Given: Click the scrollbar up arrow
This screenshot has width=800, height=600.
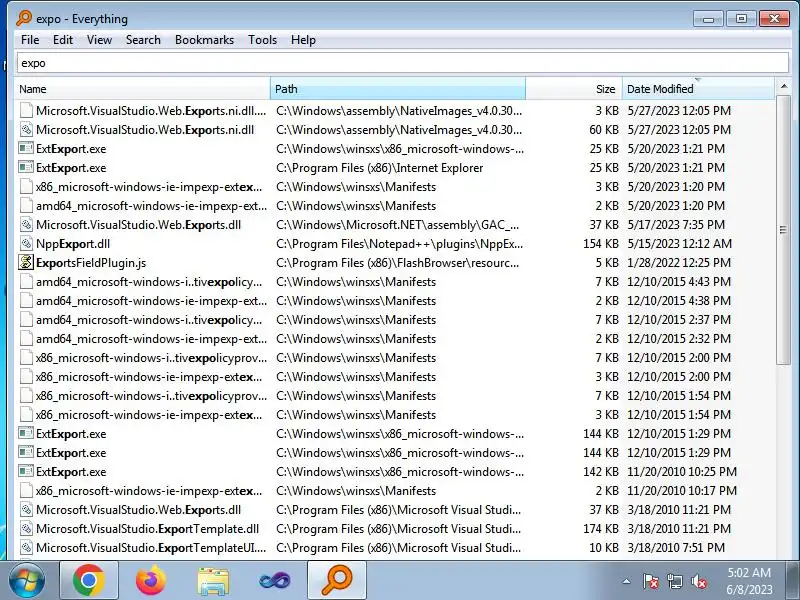Looking at the screenshot, I should (784, 87).
